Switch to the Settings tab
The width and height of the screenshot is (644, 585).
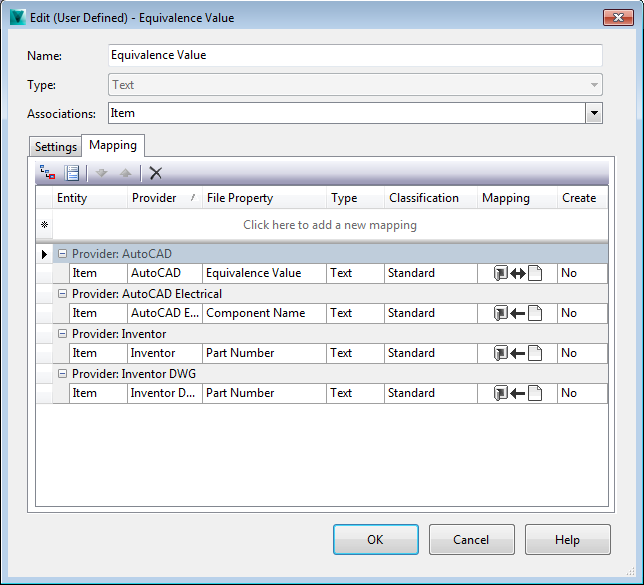55,147
